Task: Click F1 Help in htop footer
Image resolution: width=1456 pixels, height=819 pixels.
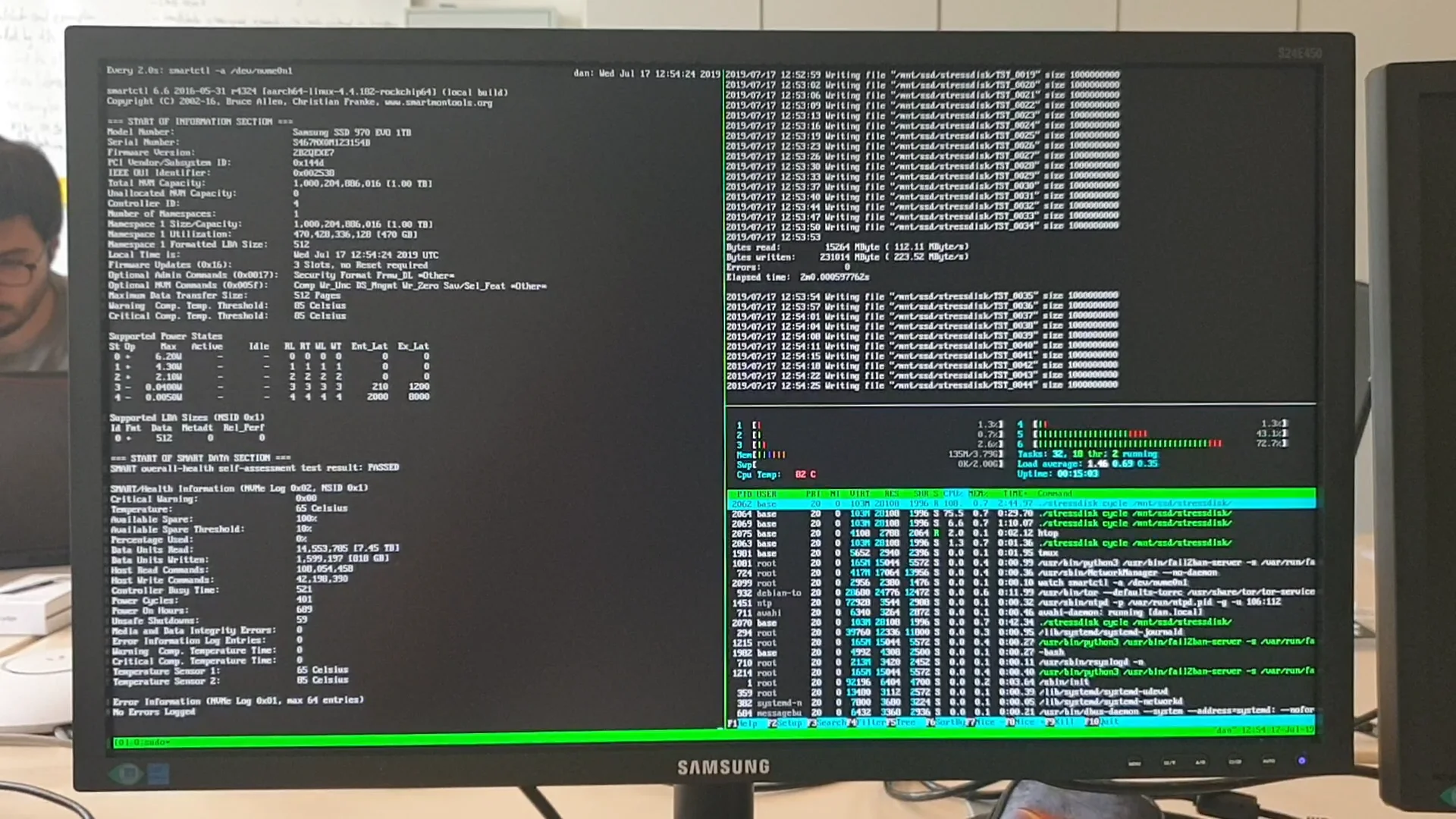Action: [748, 723]
